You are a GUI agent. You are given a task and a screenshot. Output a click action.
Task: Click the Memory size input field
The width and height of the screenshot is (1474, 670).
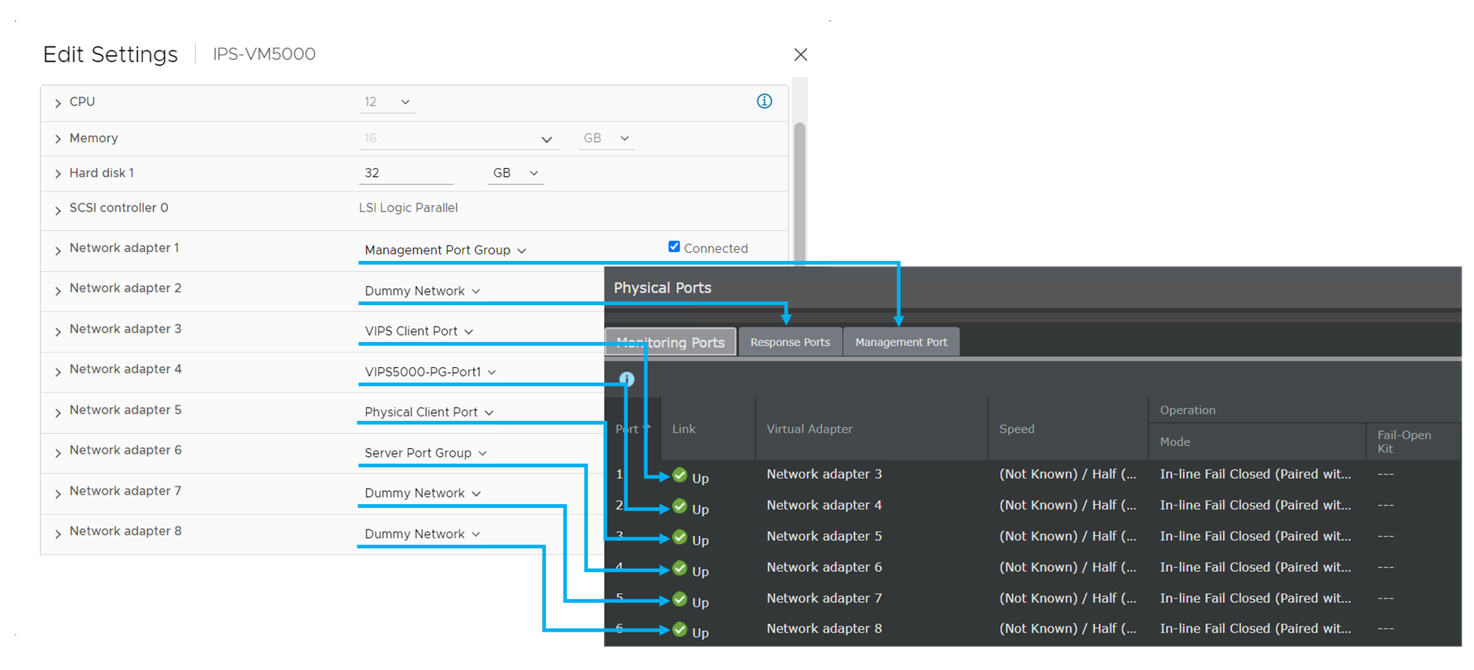457,138
